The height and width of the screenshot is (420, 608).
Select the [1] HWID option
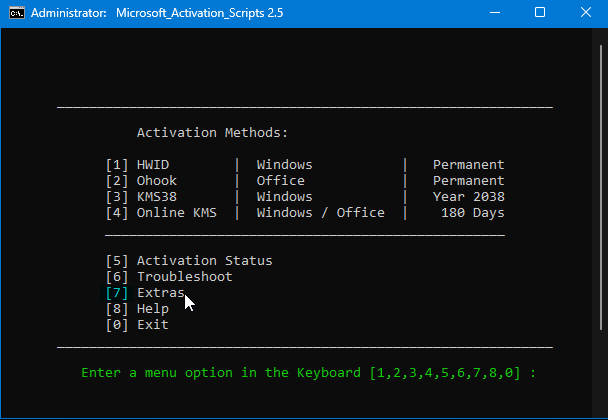pyautogui.click(x=138, y=165)
